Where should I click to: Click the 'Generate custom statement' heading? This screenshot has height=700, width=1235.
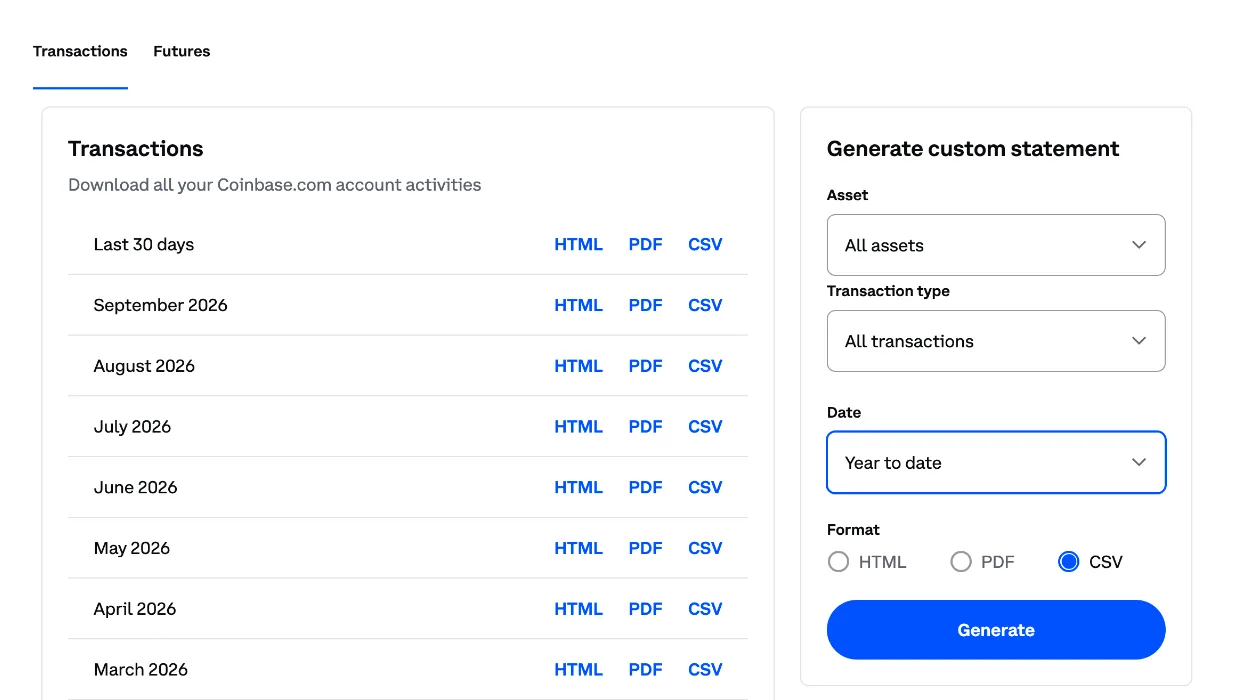(973, 149)
